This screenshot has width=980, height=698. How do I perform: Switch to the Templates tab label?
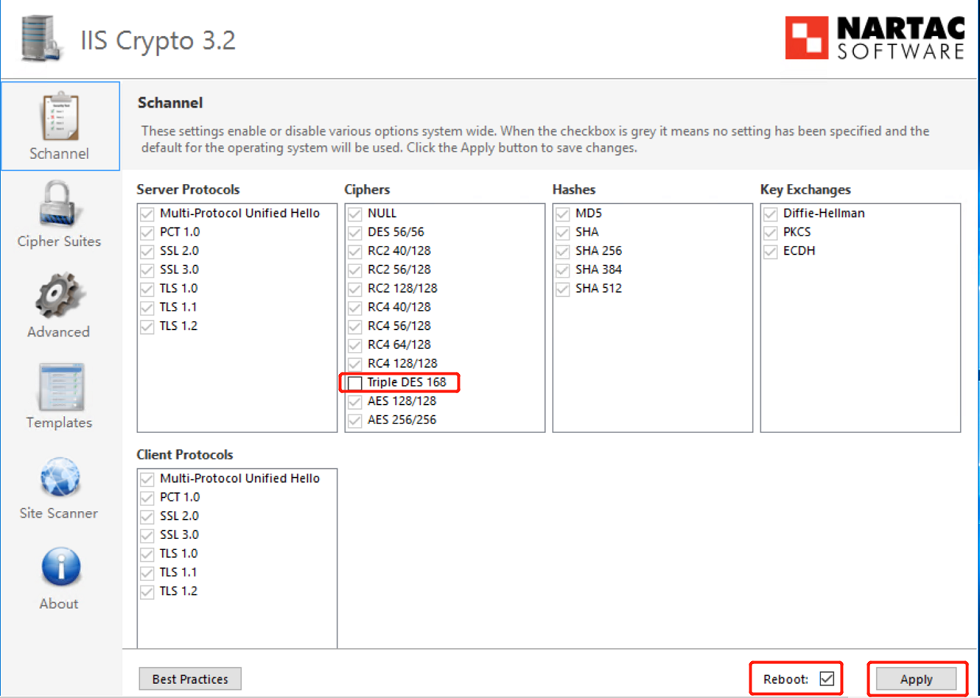(x=59, y=422)
